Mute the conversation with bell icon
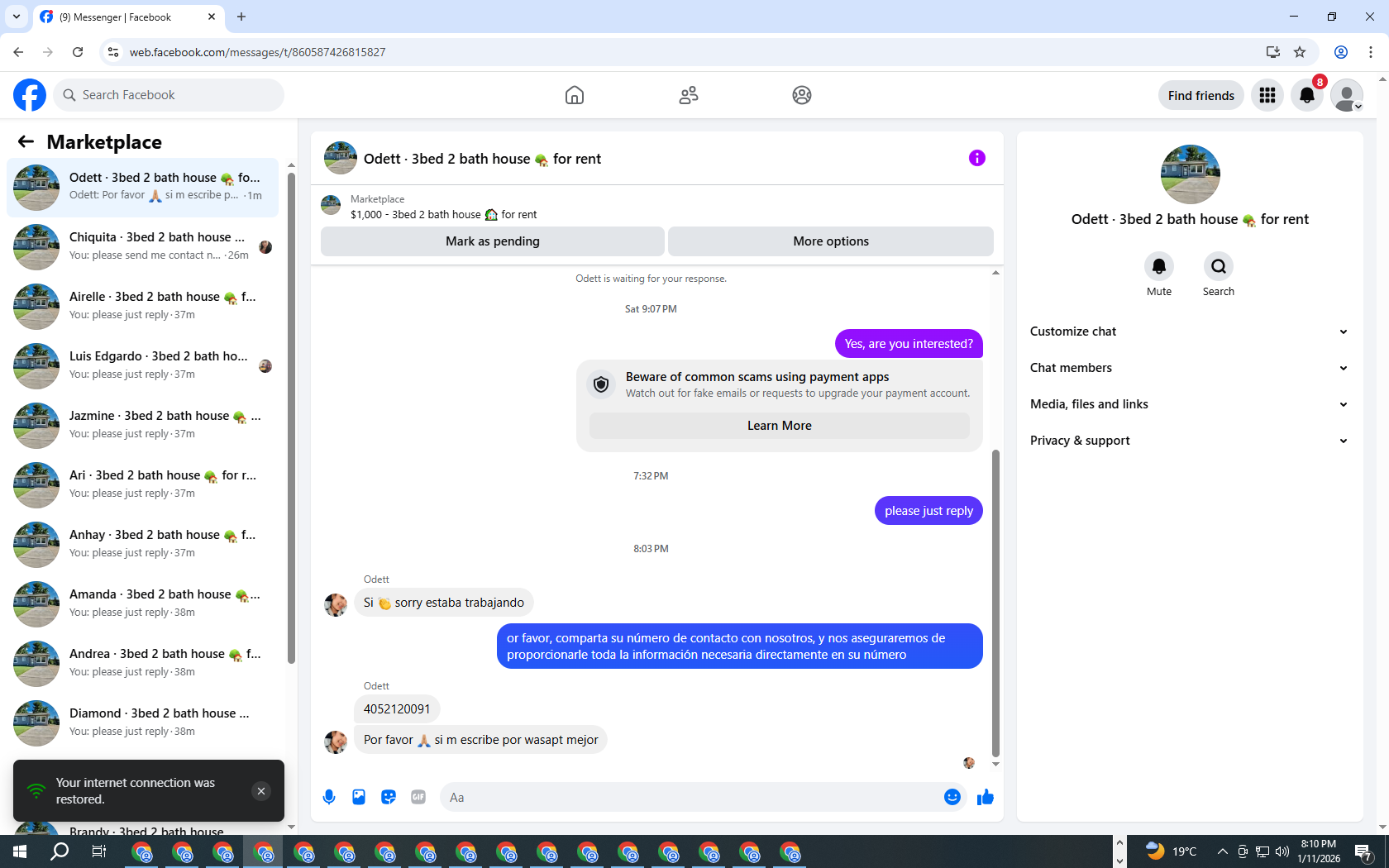This screenshot has height=868, width=1389. pos(1159,266)
